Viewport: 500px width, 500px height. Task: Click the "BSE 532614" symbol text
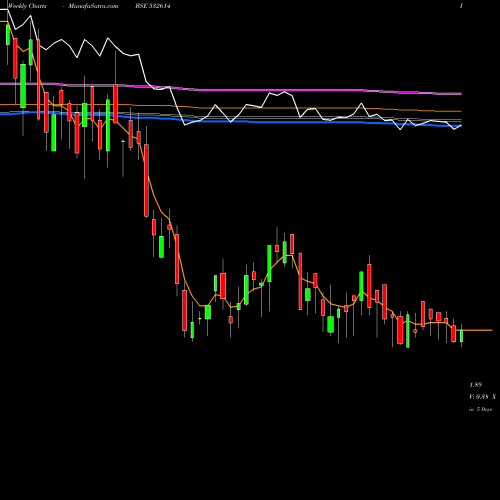coord(153,6)
